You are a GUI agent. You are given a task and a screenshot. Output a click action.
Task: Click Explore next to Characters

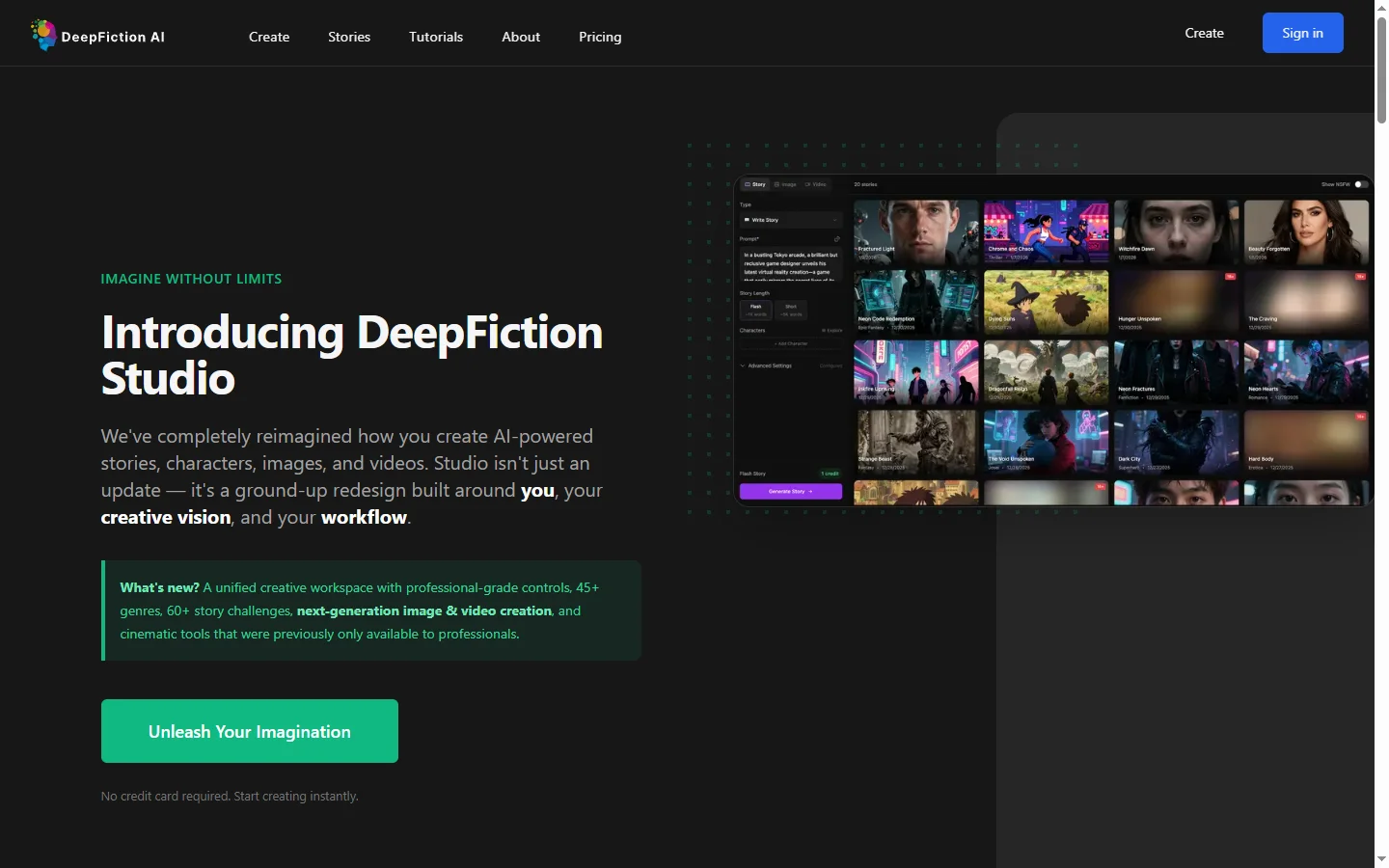(x=832, y=331)
